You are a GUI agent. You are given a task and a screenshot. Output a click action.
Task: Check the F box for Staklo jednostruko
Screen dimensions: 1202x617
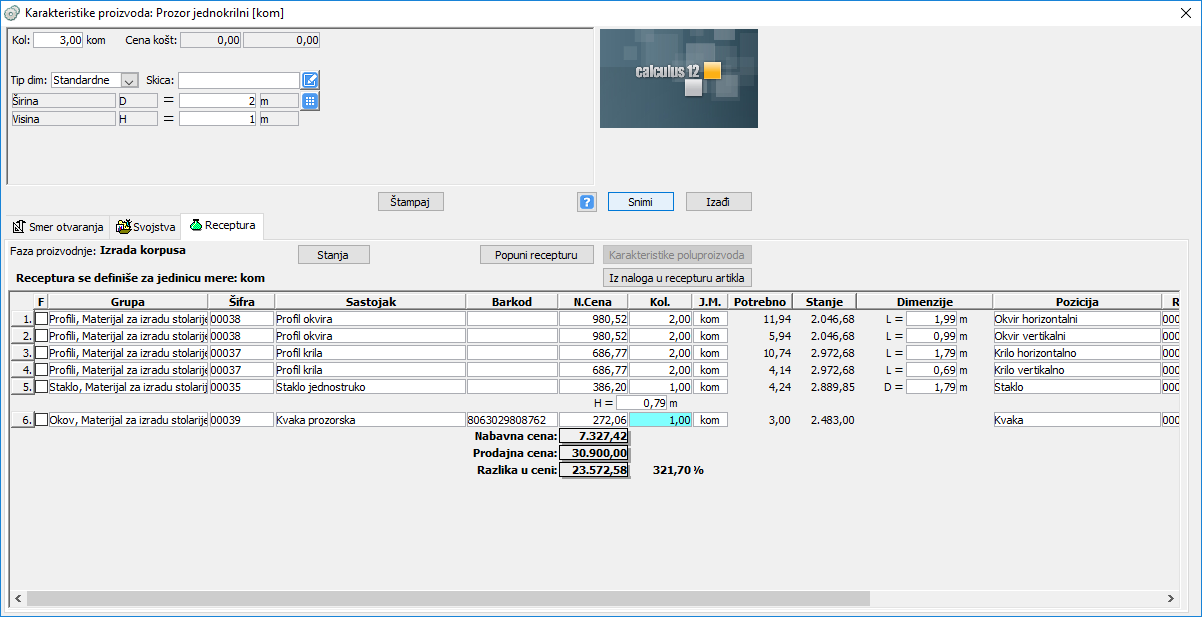click(41, 387)
